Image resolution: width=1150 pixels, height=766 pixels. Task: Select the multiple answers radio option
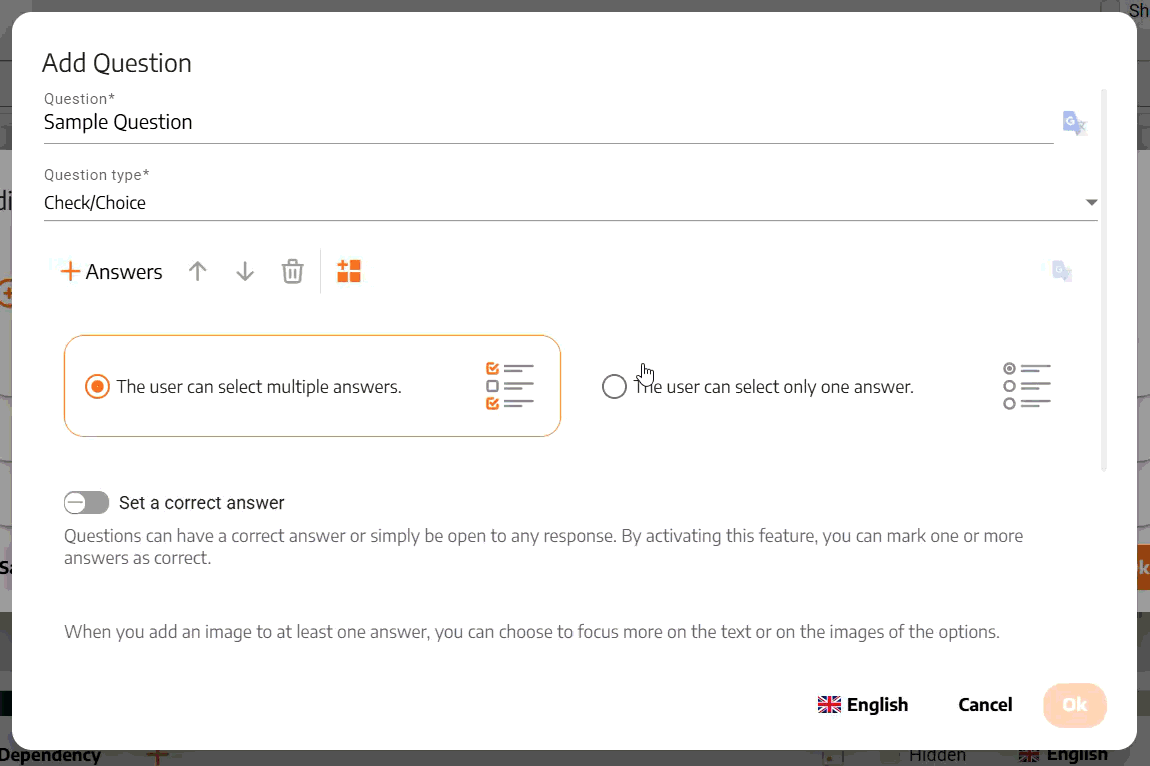(x=97, y=387)
